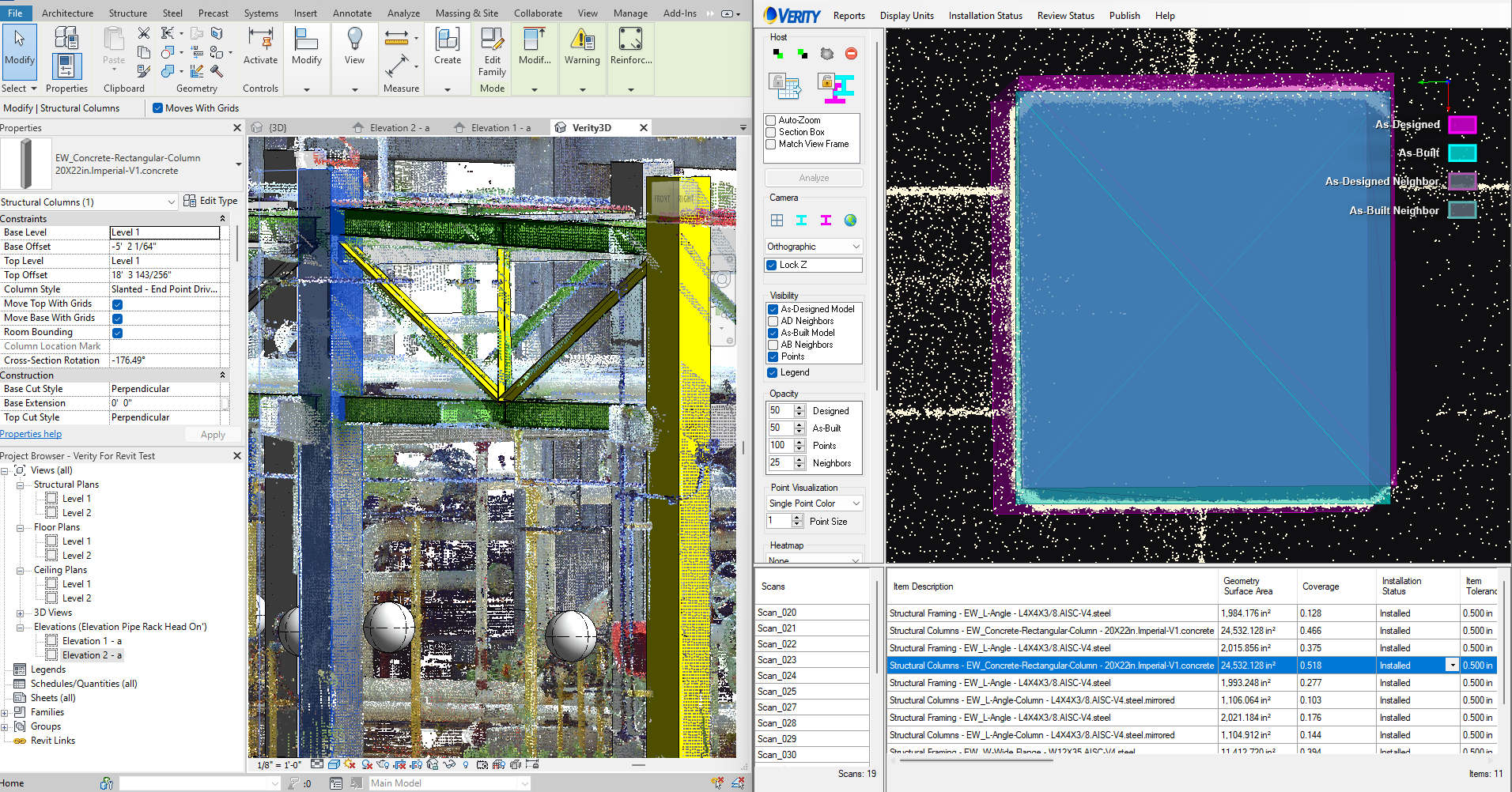Enable the Section Box checkbox in Verity
The image size is (1512, 792).
771,132
